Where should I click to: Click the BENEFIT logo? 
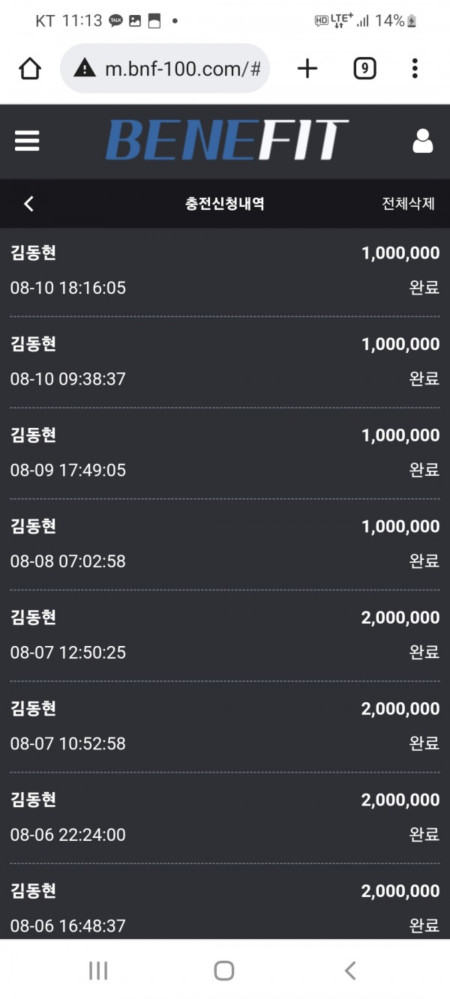point(226,140)
